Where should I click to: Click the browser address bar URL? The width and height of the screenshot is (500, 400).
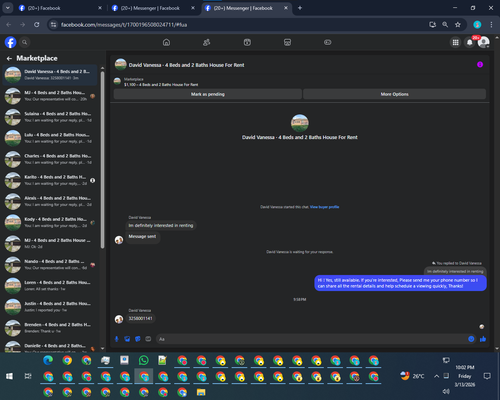click(x=124, y=25)
